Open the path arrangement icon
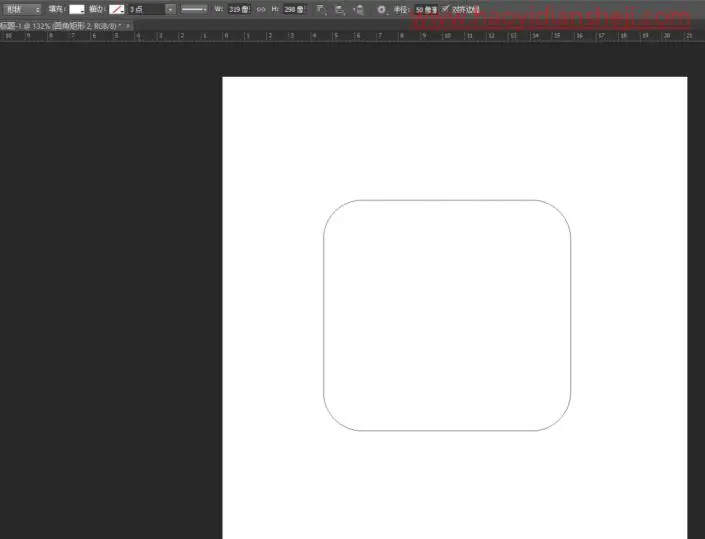Viewport: 705px width, 539px height. coord(359,9)
